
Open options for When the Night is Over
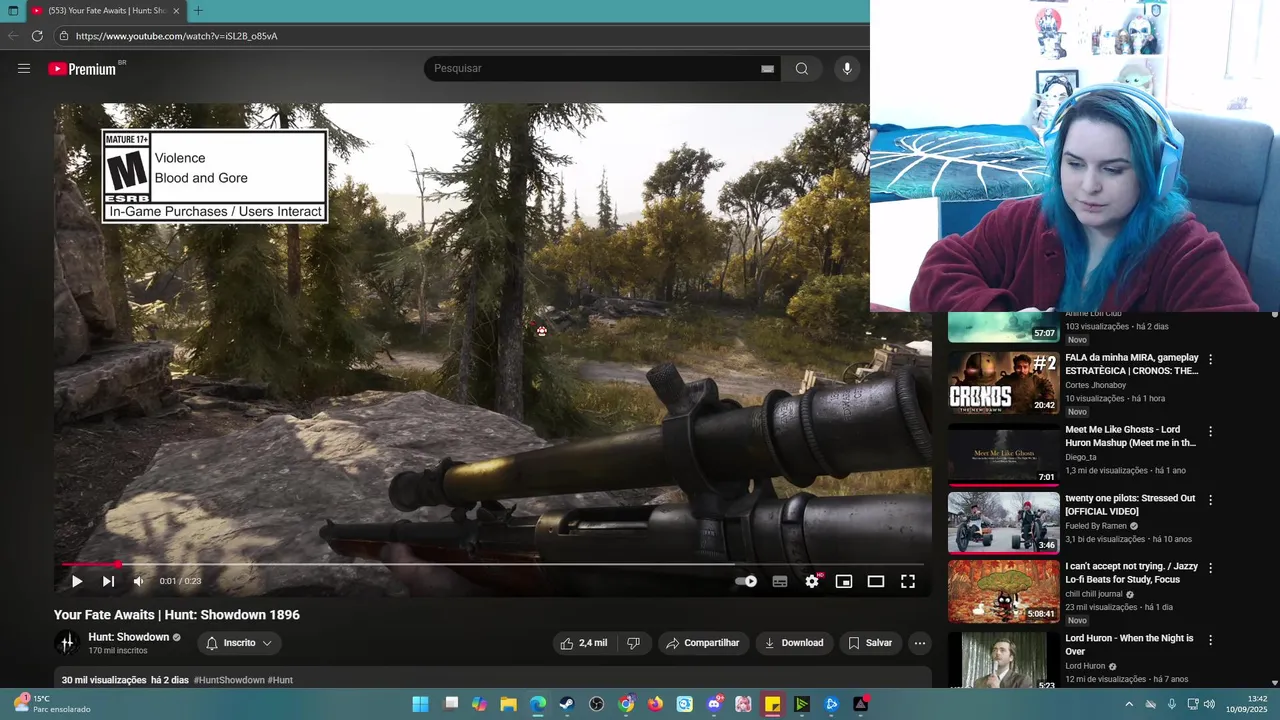(x=1210, y=640)
